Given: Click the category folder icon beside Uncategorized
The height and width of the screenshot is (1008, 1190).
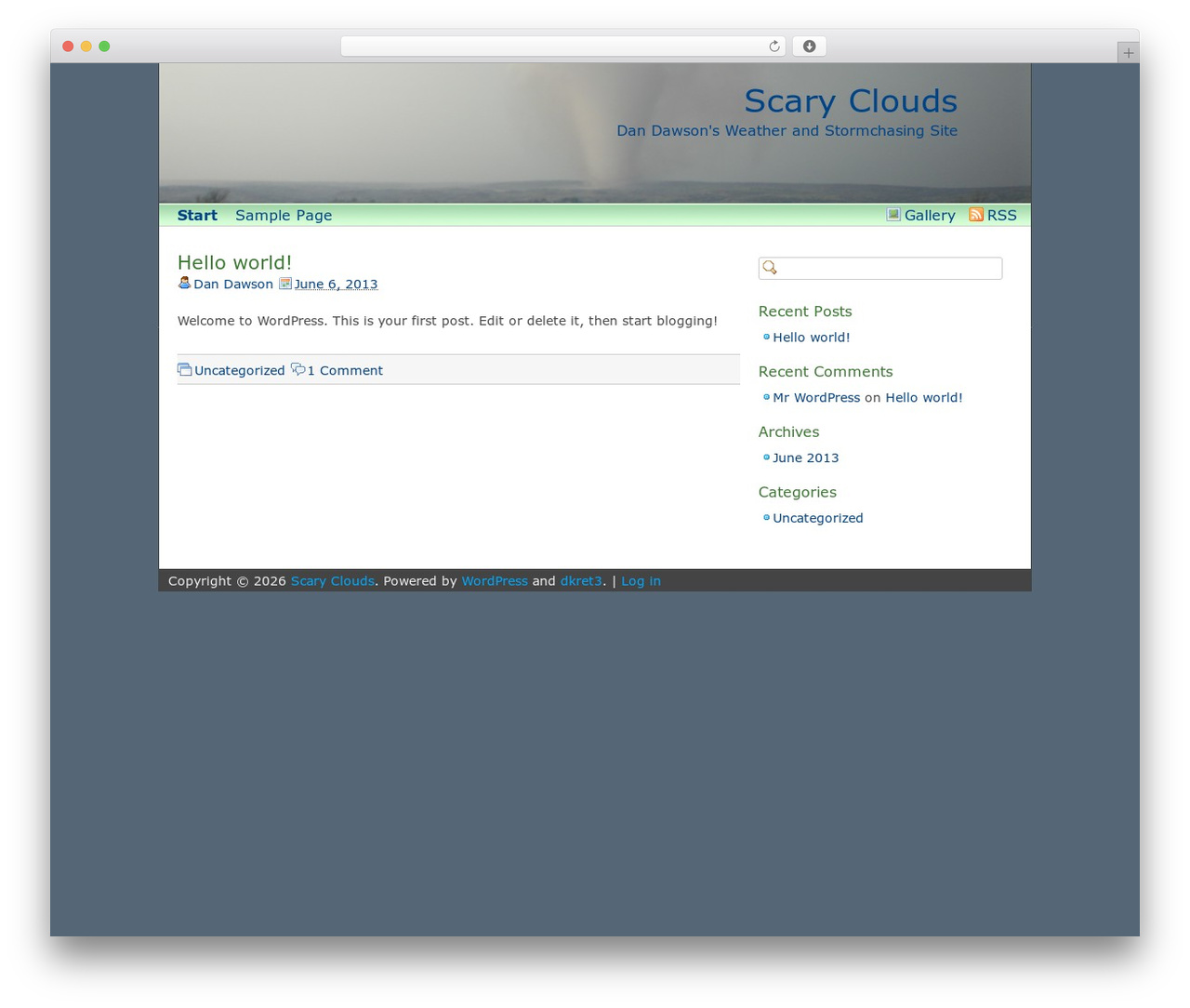Looking at the screenshot, I should 184,370.
